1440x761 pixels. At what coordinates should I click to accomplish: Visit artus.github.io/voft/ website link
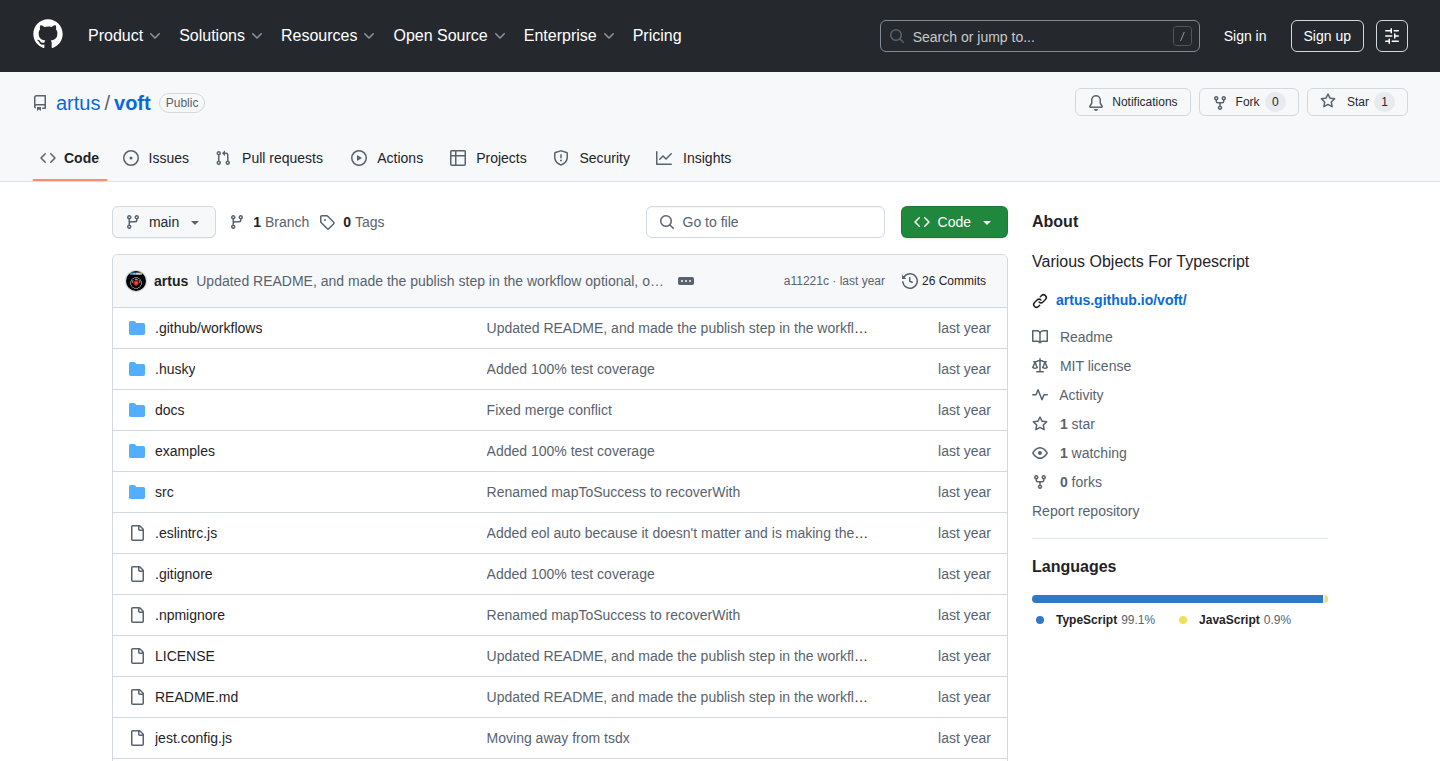(x=1121, y=300)
